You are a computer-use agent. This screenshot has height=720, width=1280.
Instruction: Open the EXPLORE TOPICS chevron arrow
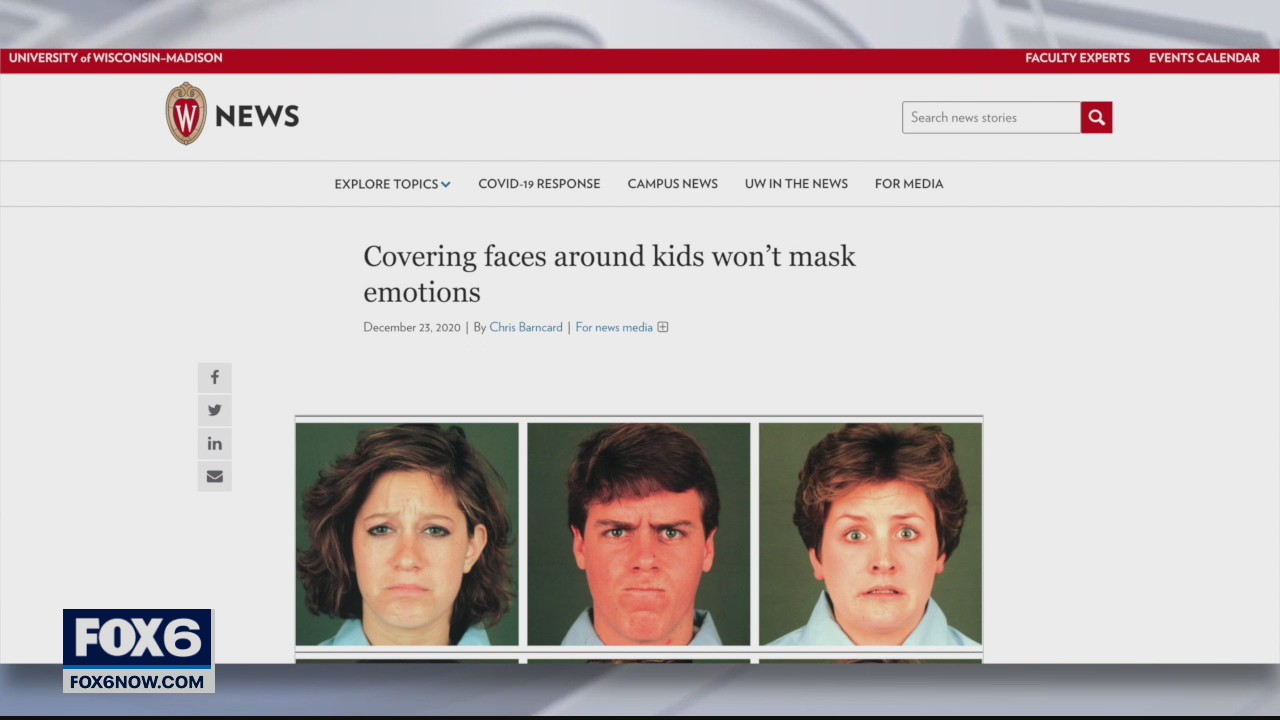[x=446, y=184]
